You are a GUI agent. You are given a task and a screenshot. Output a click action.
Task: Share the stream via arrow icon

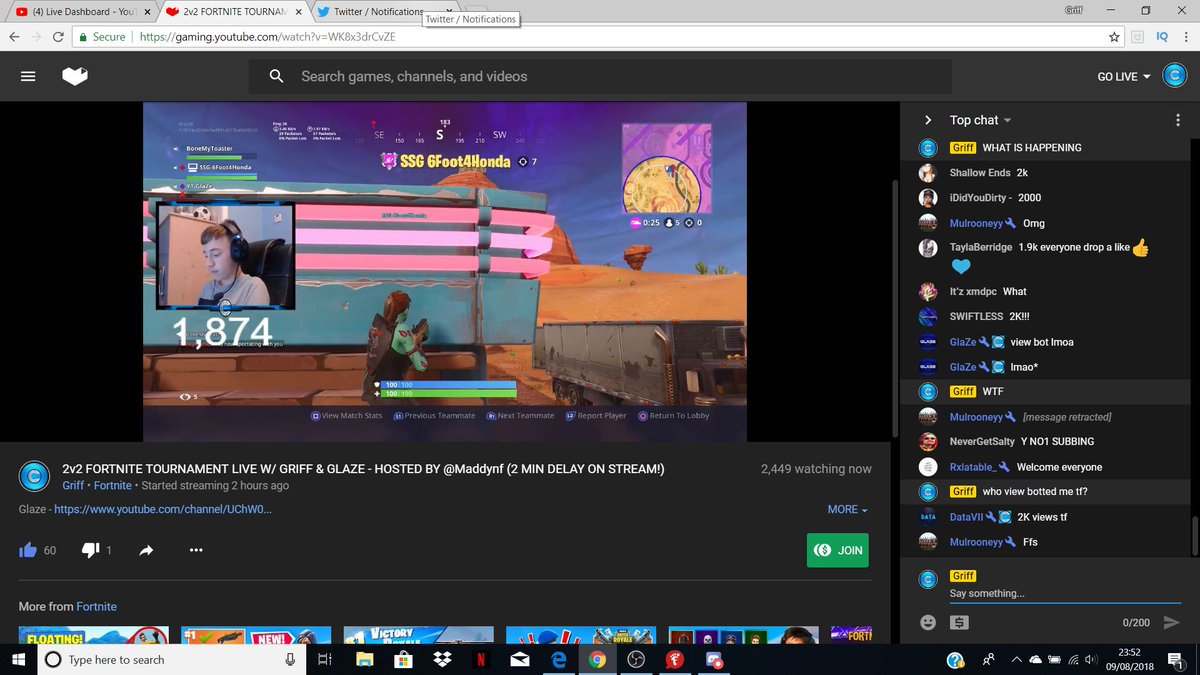click(x=146, y=550)
